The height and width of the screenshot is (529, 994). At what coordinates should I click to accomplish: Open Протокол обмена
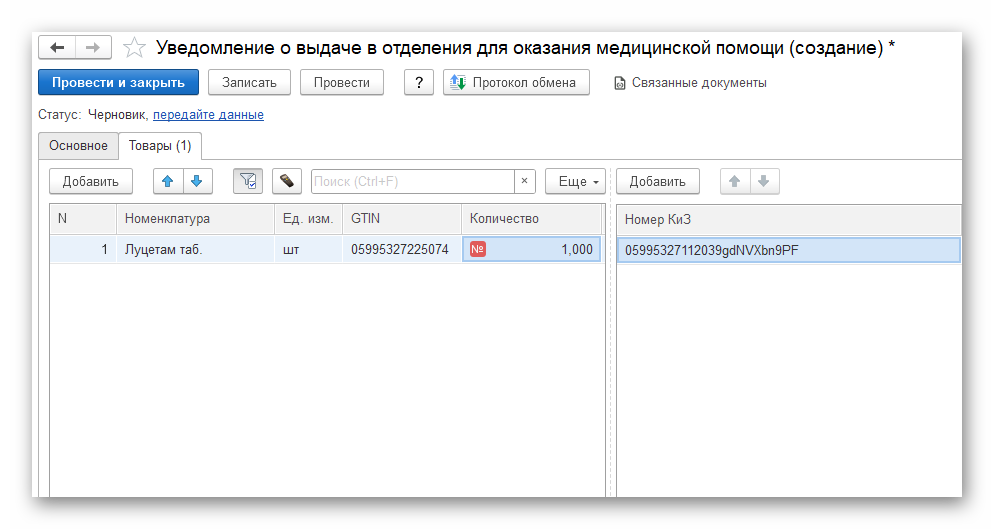pos(516,82)
